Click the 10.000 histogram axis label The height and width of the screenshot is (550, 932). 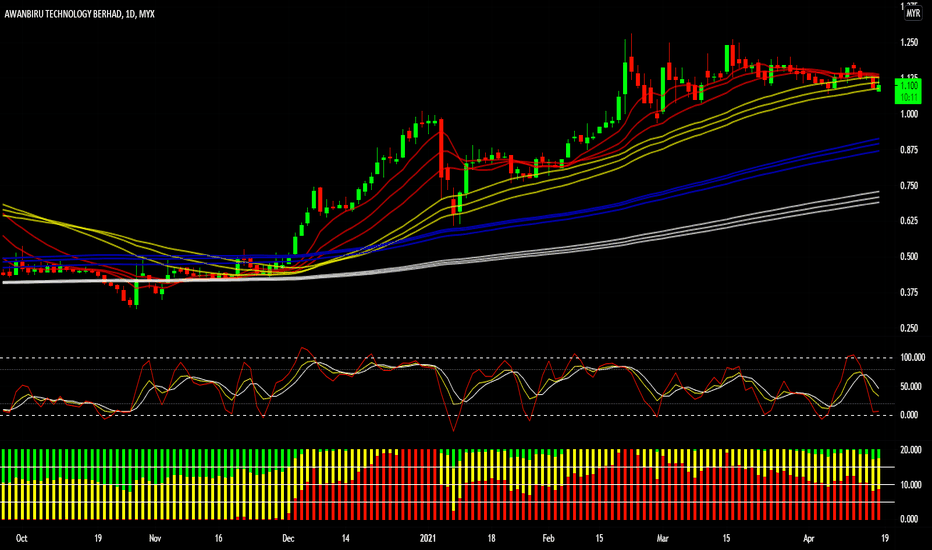tap(911, 485)
